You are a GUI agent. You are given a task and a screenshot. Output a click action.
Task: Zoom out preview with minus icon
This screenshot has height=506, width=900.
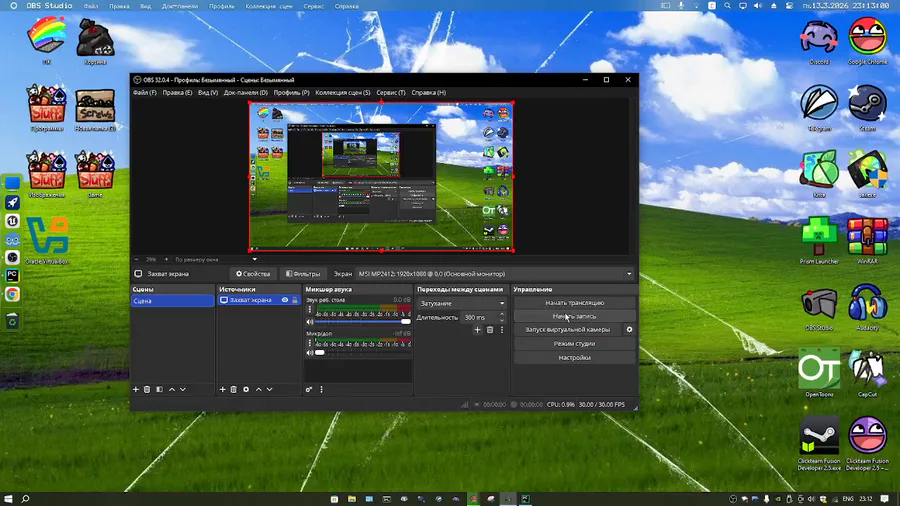click(x=137, y=259)
